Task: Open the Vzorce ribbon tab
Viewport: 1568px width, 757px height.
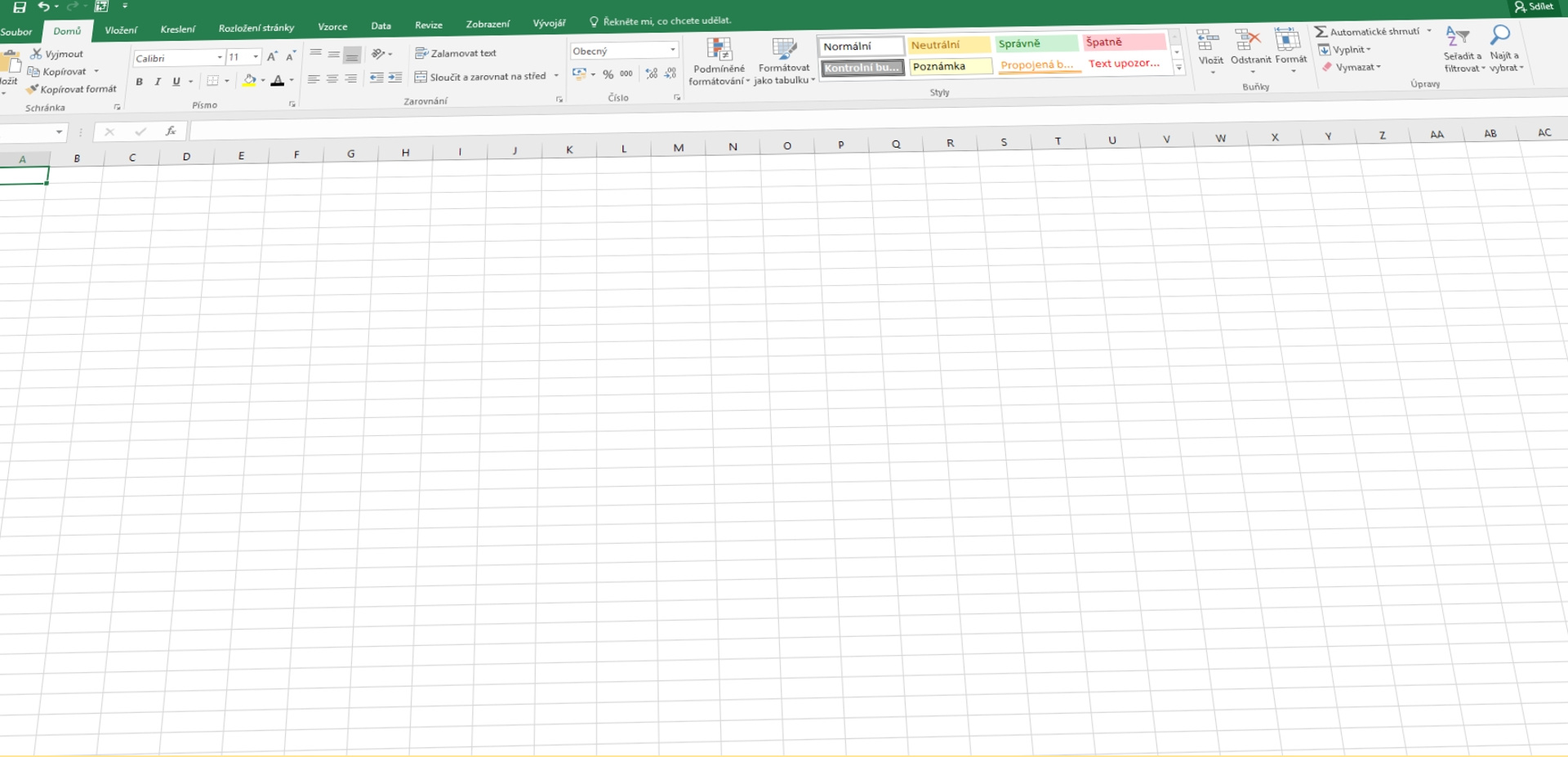Action: click(332, 27)
